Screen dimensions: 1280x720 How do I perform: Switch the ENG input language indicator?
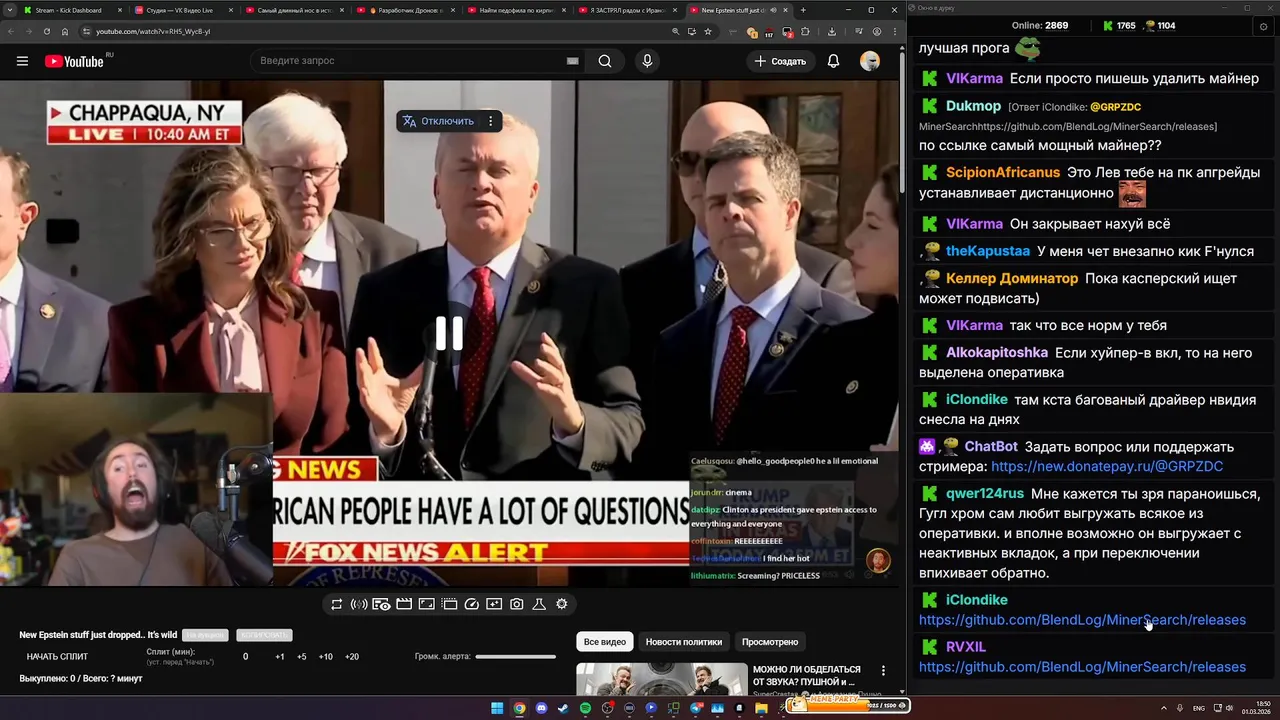(x=1199, y=708)
